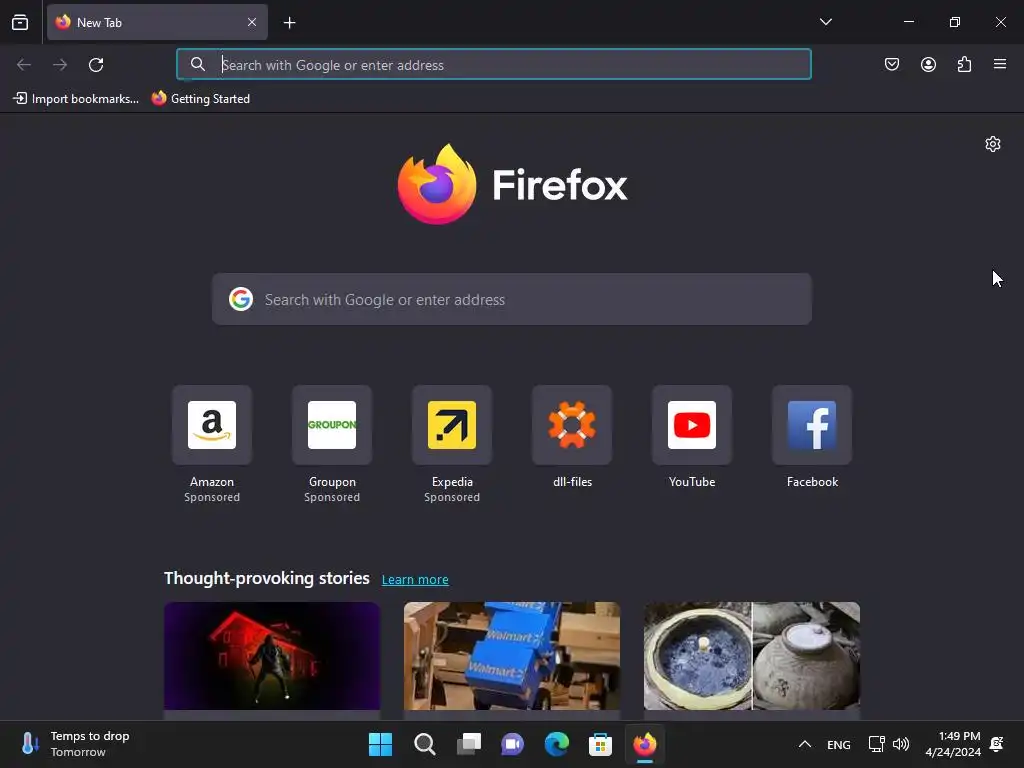Screen dimensions: 1024x768
Task: Open the Windows Start menu
Action: tap(381, 744)
